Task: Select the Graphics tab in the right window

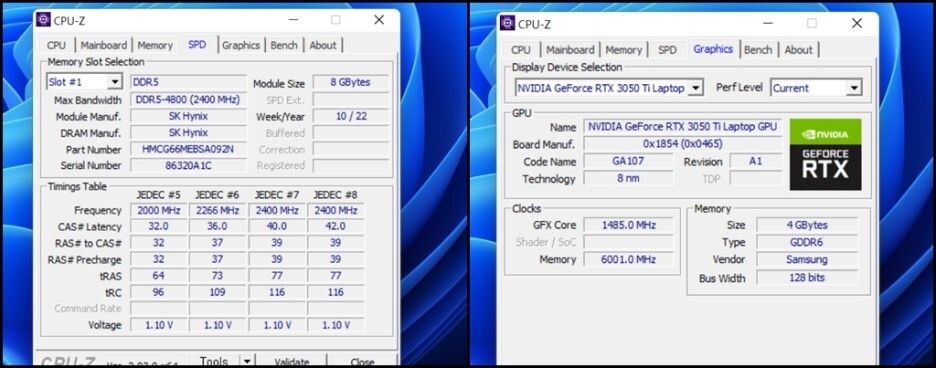Action: coord(713,49)
